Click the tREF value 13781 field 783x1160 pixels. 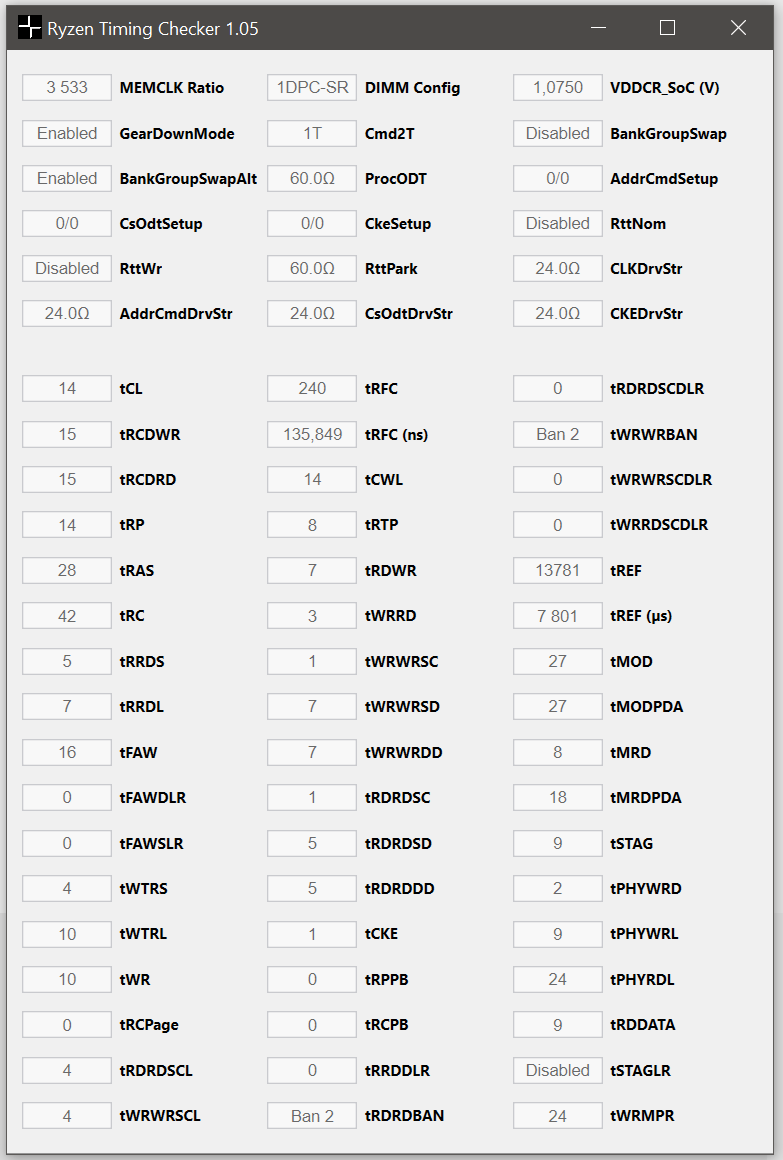(558, 570)
